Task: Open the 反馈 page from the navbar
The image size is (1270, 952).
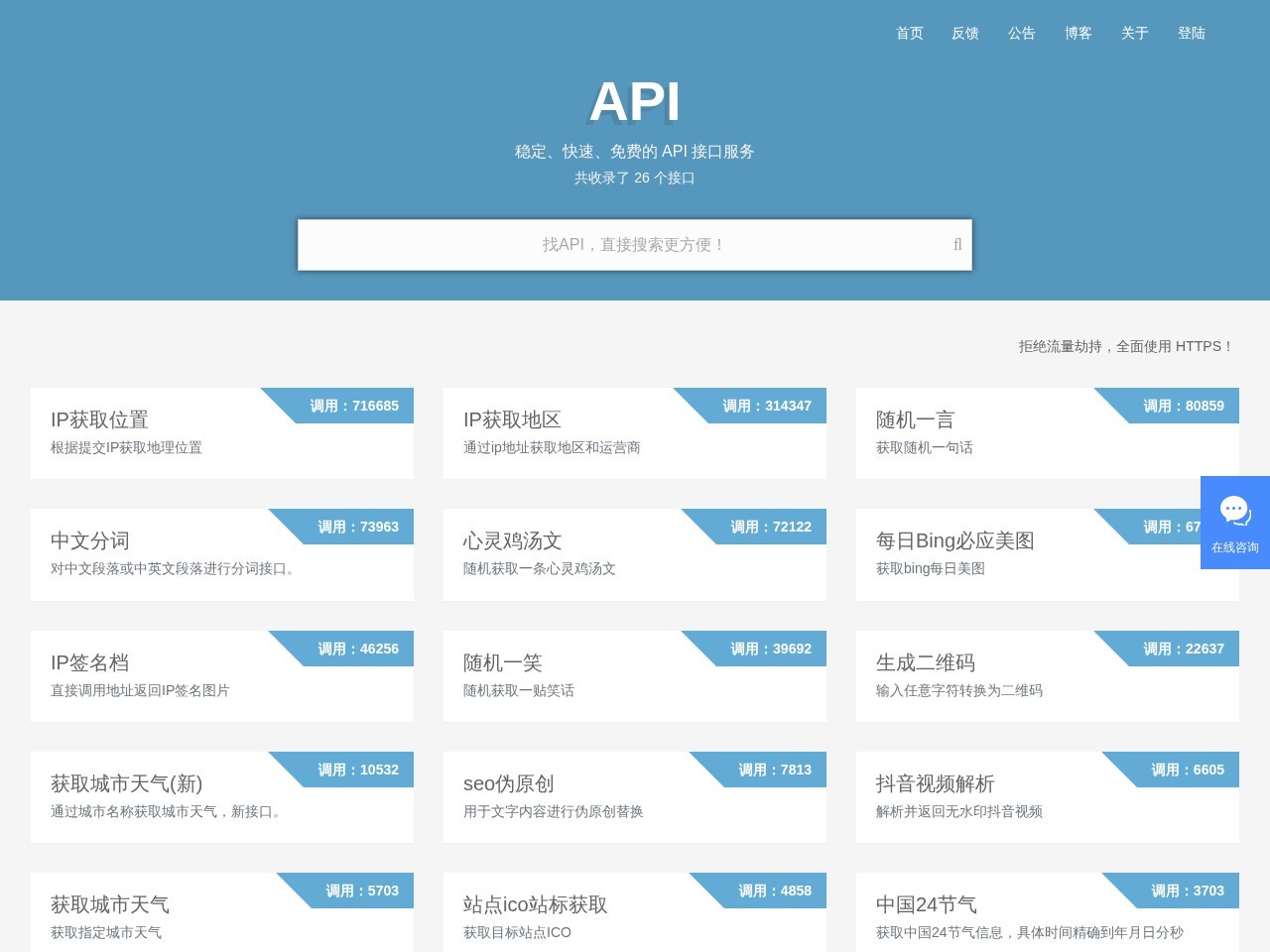Action: click(x=965, y=34)
